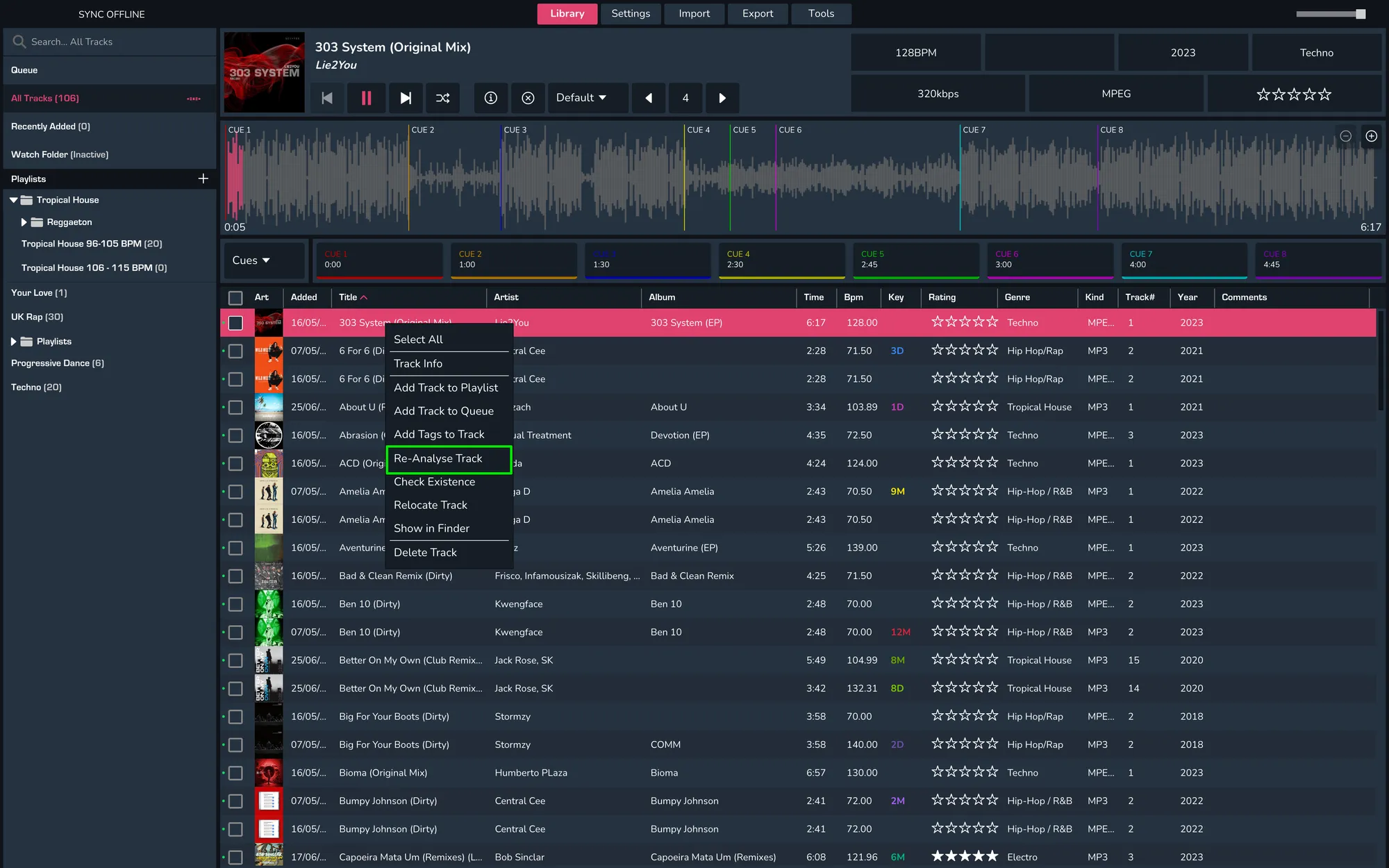Click the clear track X circle icon
Screen dimensions: 1389x868
coord(528,98)
